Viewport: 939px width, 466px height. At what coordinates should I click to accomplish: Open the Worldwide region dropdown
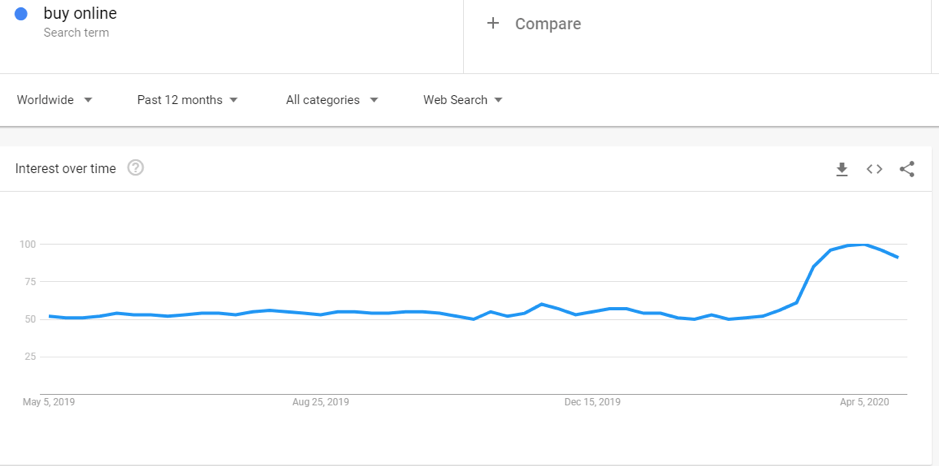(54, 100)
